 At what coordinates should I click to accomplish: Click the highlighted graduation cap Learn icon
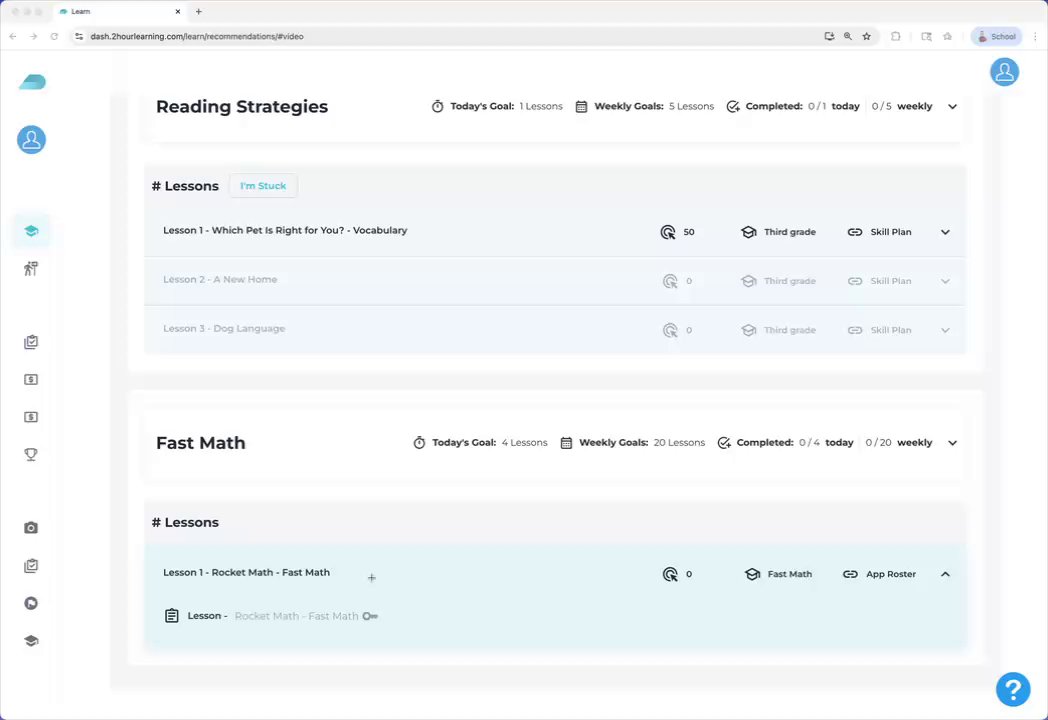click(31, 231)
